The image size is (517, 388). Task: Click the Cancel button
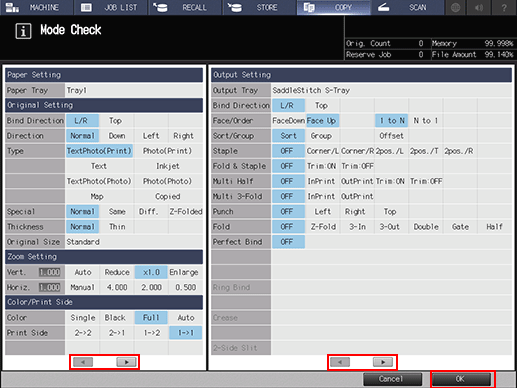392,379
